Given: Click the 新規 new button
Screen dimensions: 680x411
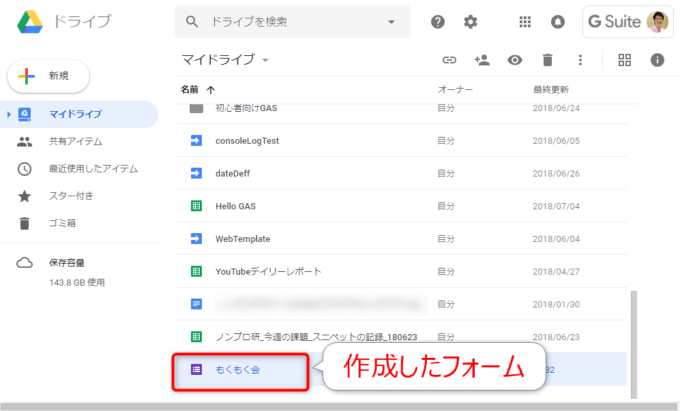Looking at the screenshot, I should (x=49, y=76).
